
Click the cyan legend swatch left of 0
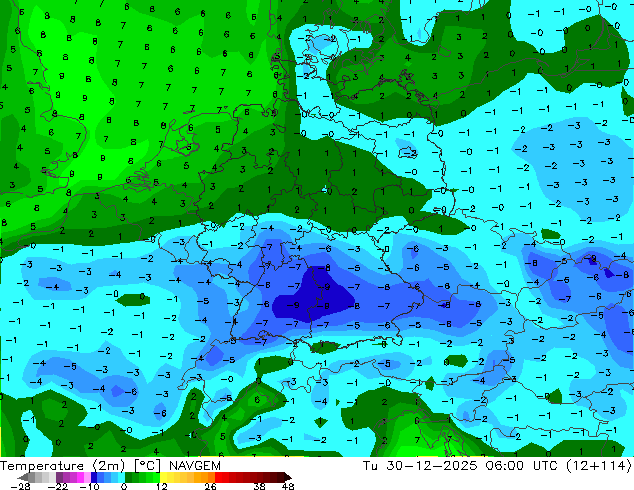[x=121, y=477]
